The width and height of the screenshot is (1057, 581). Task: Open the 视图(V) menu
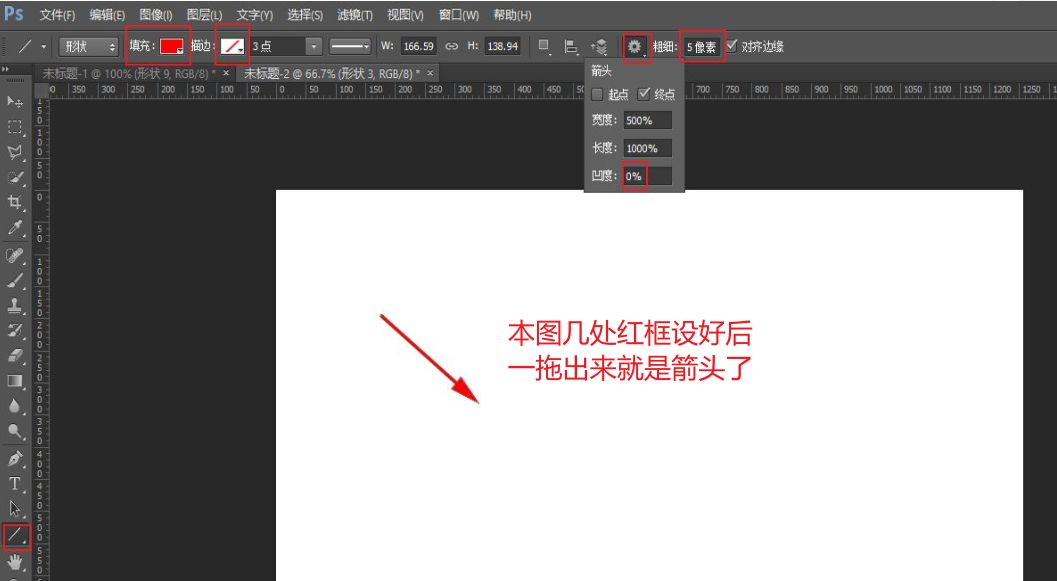click(x=405, y=15)
